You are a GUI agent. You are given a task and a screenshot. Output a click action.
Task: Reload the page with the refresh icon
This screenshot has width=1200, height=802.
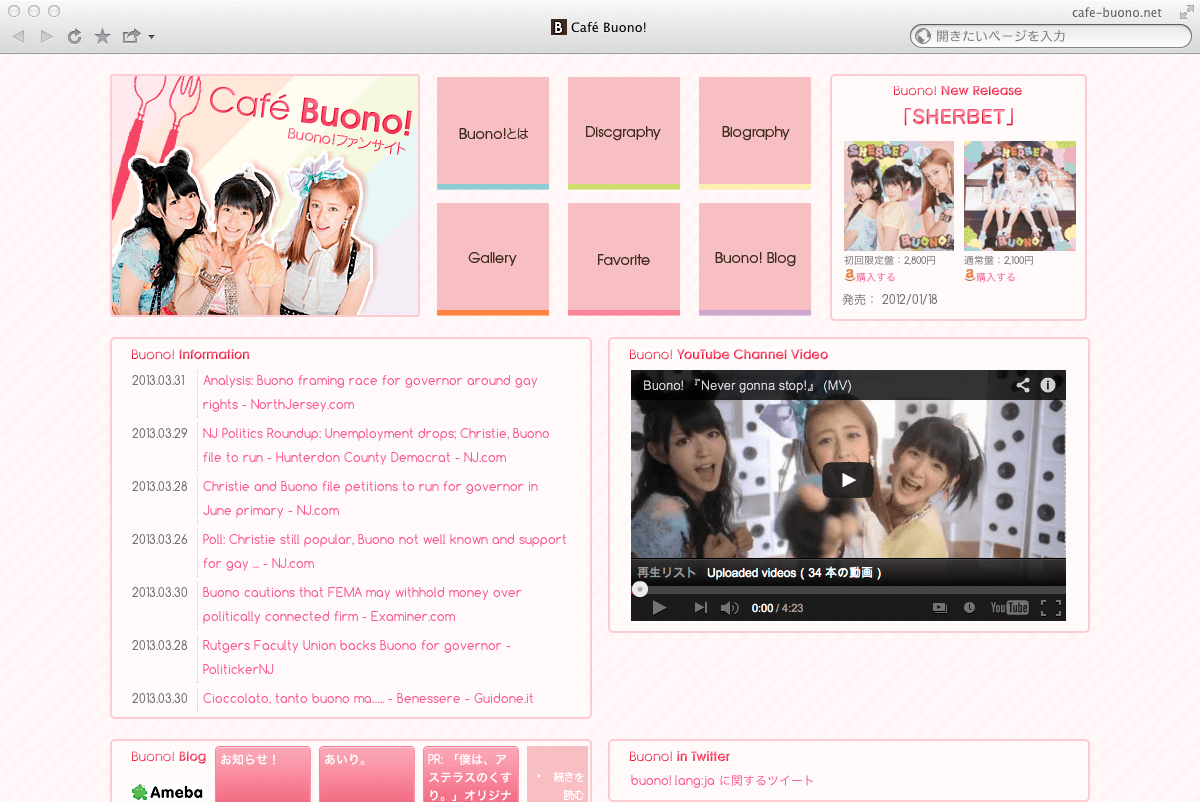click(74, 37)
